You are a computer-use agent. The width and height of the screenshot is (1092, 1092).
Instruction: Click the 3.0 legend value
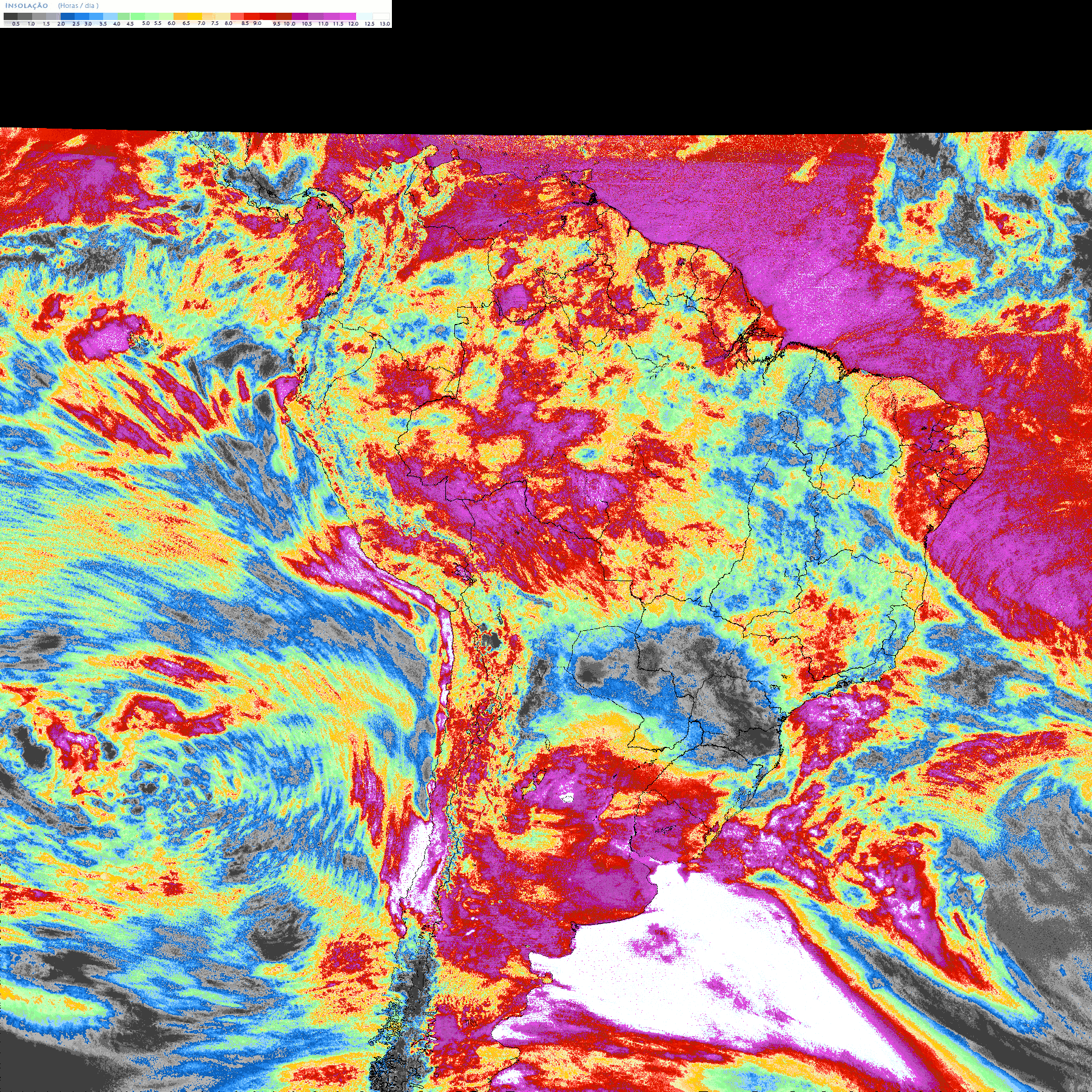tap(88, 24)
